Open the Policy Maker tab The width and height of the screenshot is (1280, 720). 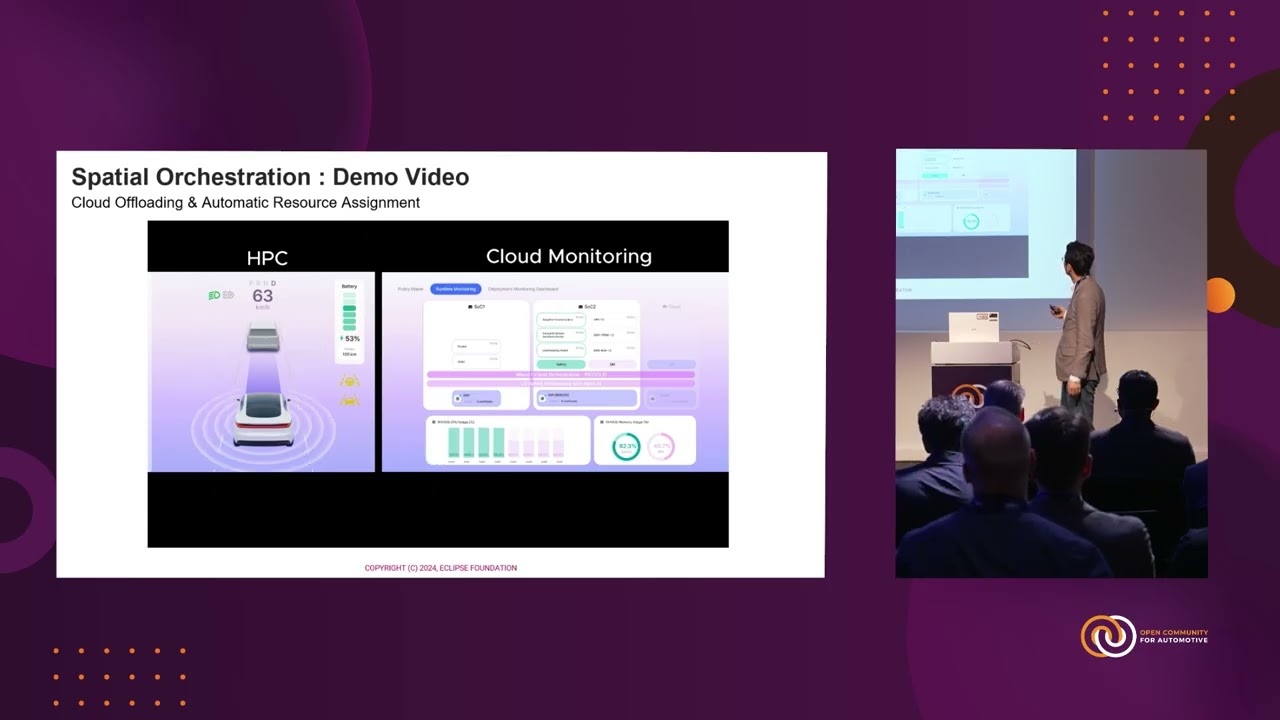410,289
